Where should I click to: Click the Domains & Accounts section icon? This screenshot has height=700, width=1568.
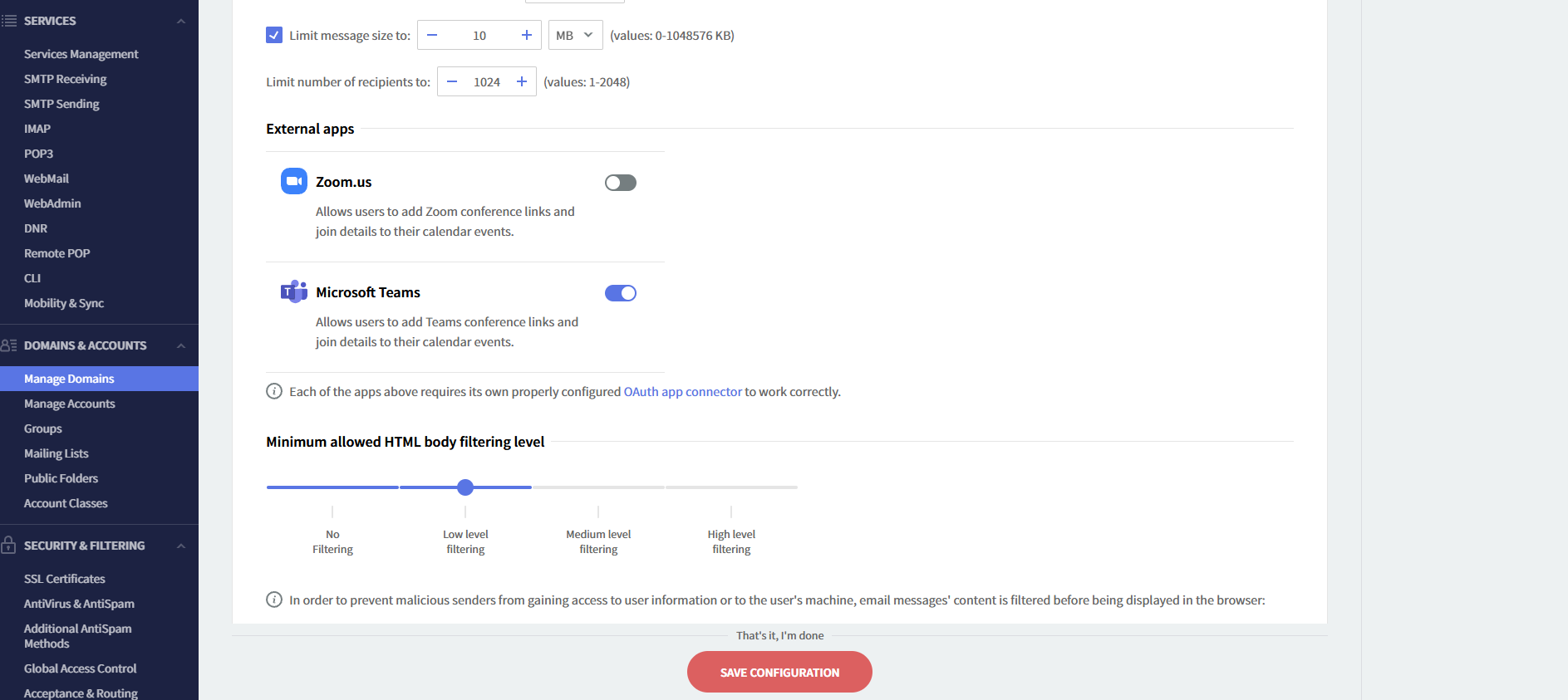pos(9,345)
